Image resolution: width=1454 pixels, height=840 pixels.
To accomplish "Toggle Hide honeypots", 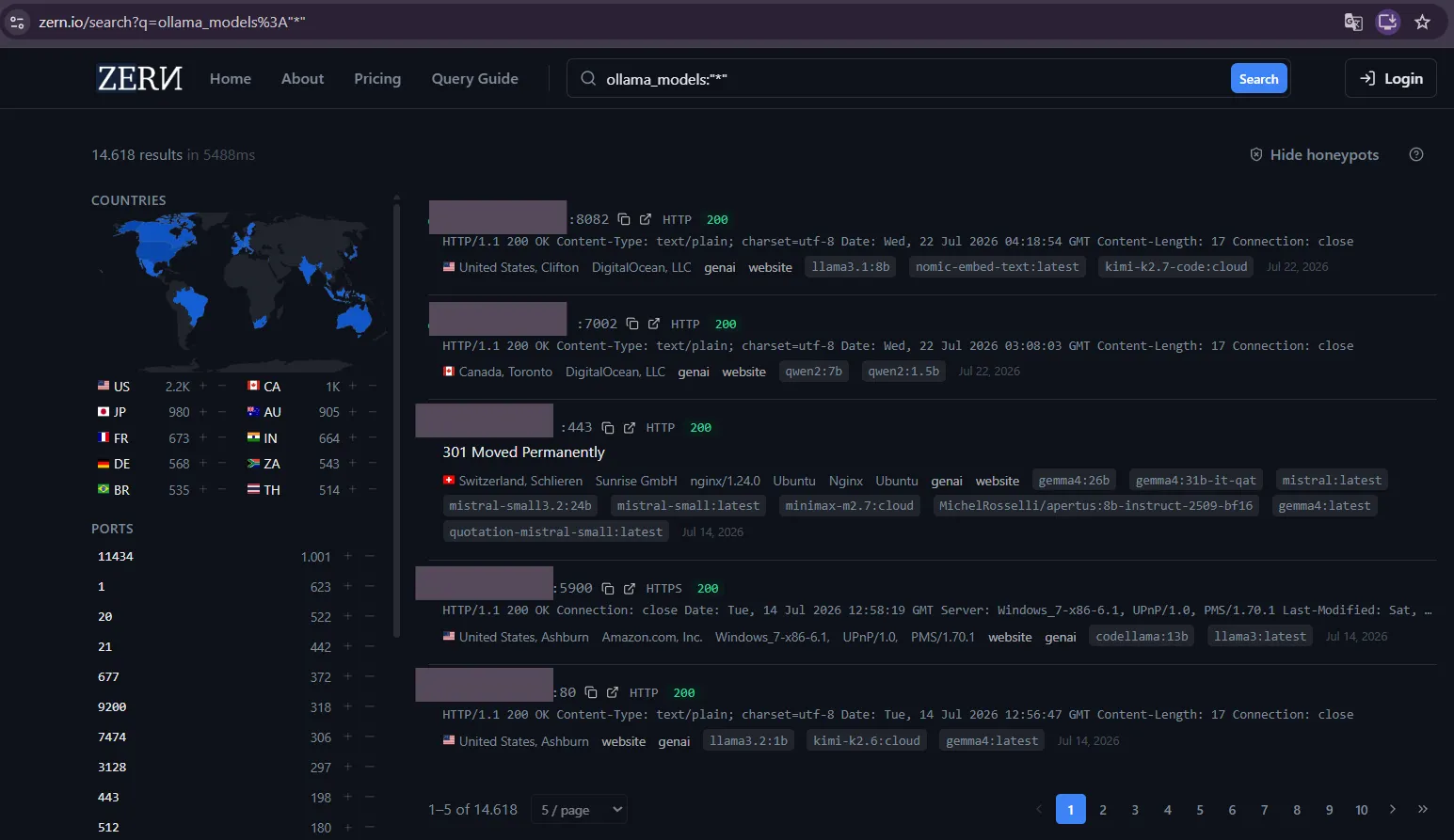I will (1314, 154).
